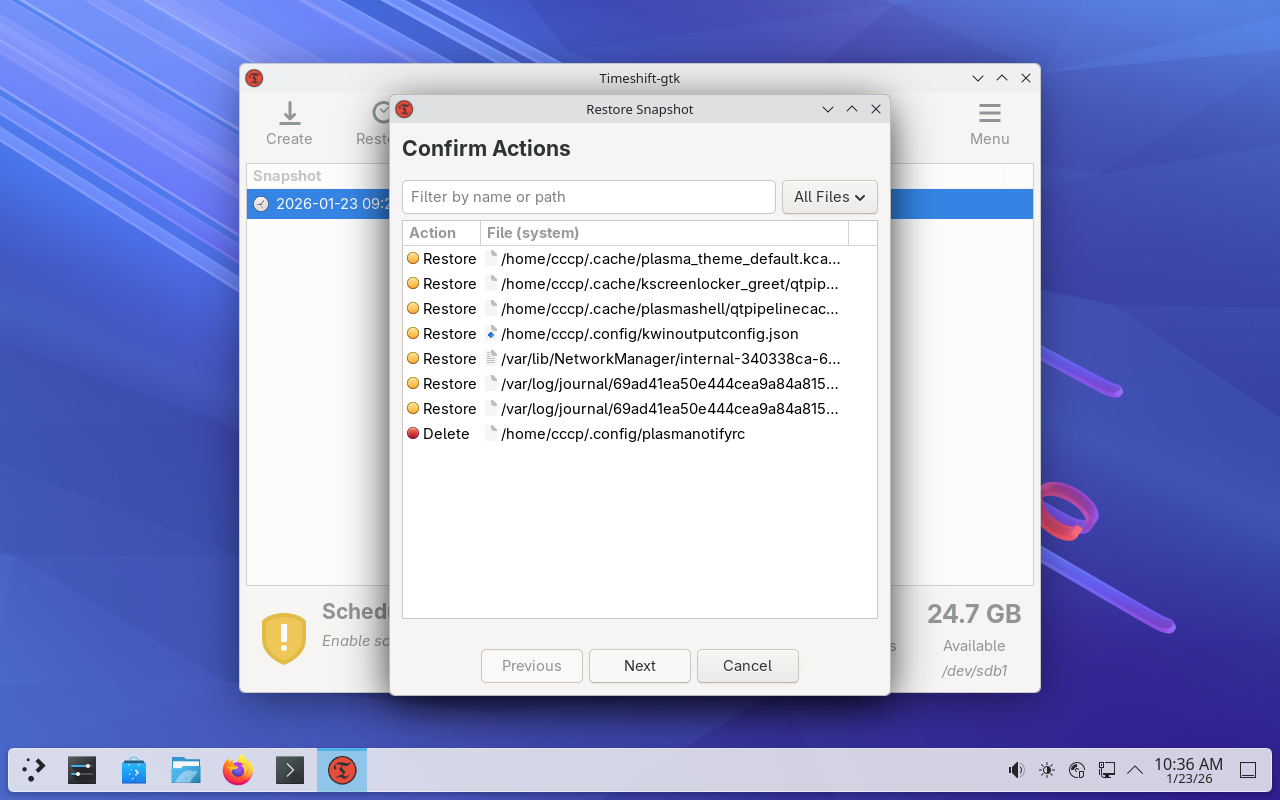Sort by the Action column header
The width and height of the screenshot is (1280, 800).
click(441, 233)
